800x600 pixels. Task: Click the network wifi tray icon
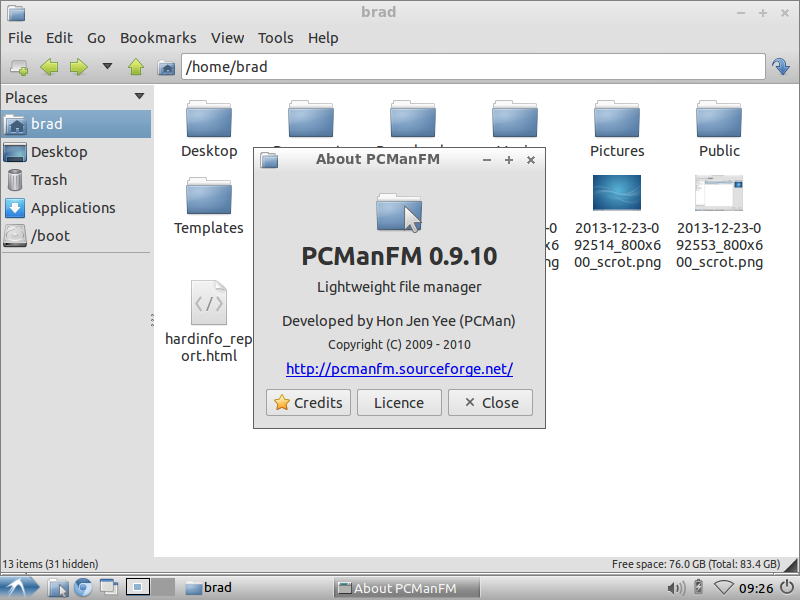pos(723,588)
